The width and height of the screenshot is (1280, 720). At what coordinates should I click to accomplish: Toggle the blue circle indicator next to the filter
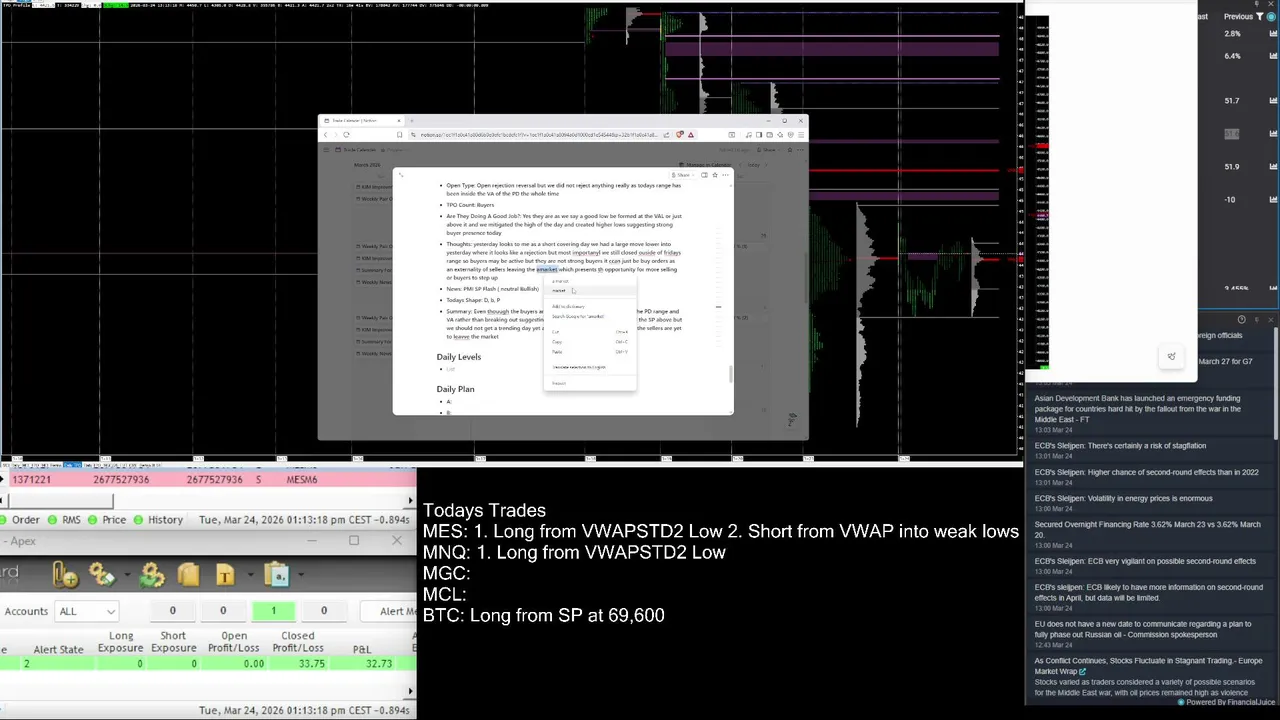click(x=1271, y=16)
